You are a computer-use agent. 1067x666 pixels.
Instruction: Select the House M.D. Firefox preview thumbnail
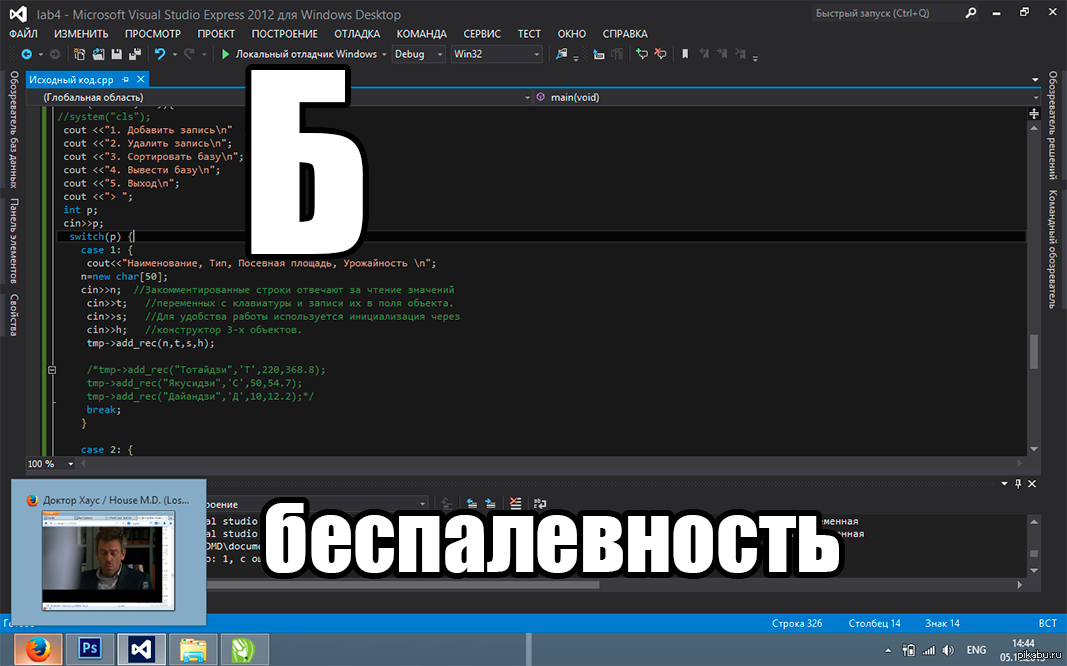(108, 561)
